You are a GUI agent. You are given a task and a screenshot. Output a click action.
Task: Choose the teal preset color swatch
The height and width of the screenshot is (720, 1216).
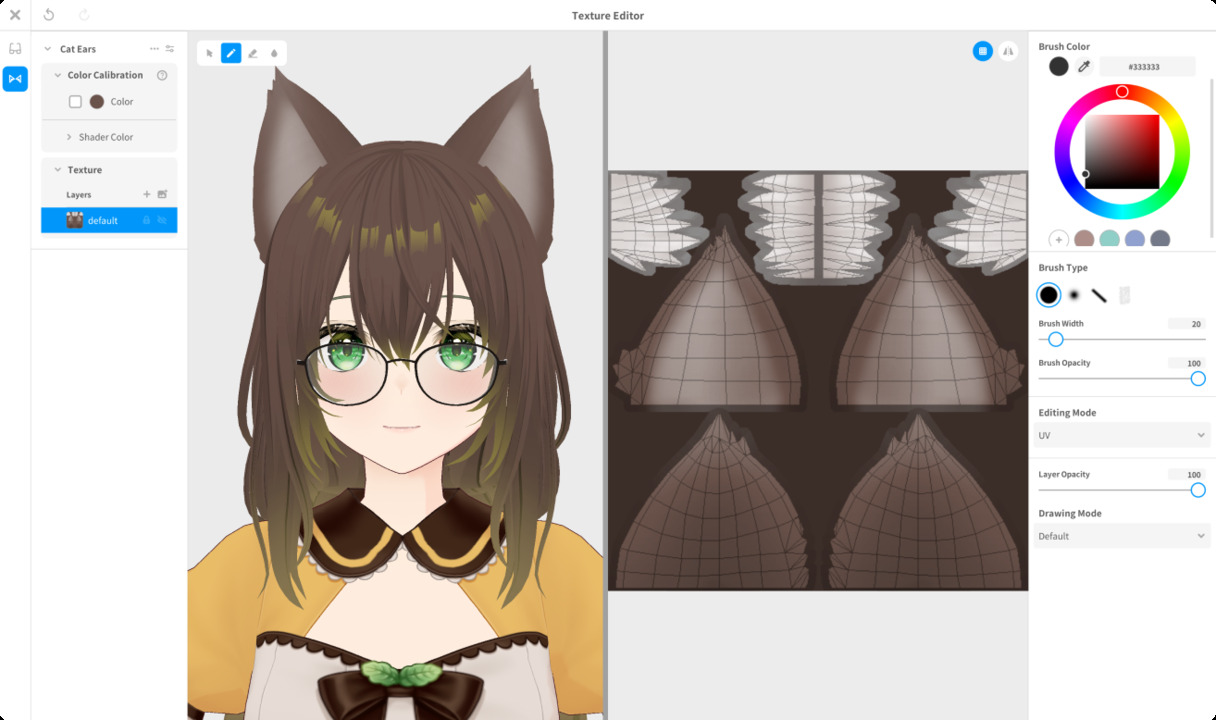[1109, 239]
